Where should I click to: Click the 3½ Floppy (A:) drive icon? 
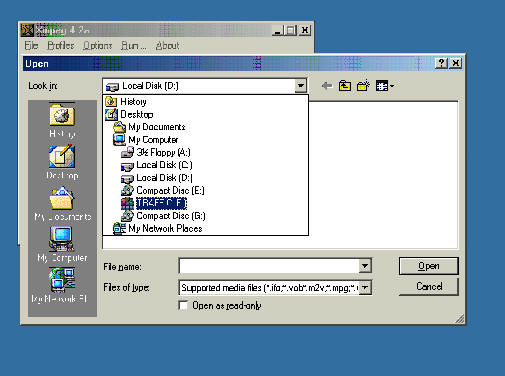127,152
